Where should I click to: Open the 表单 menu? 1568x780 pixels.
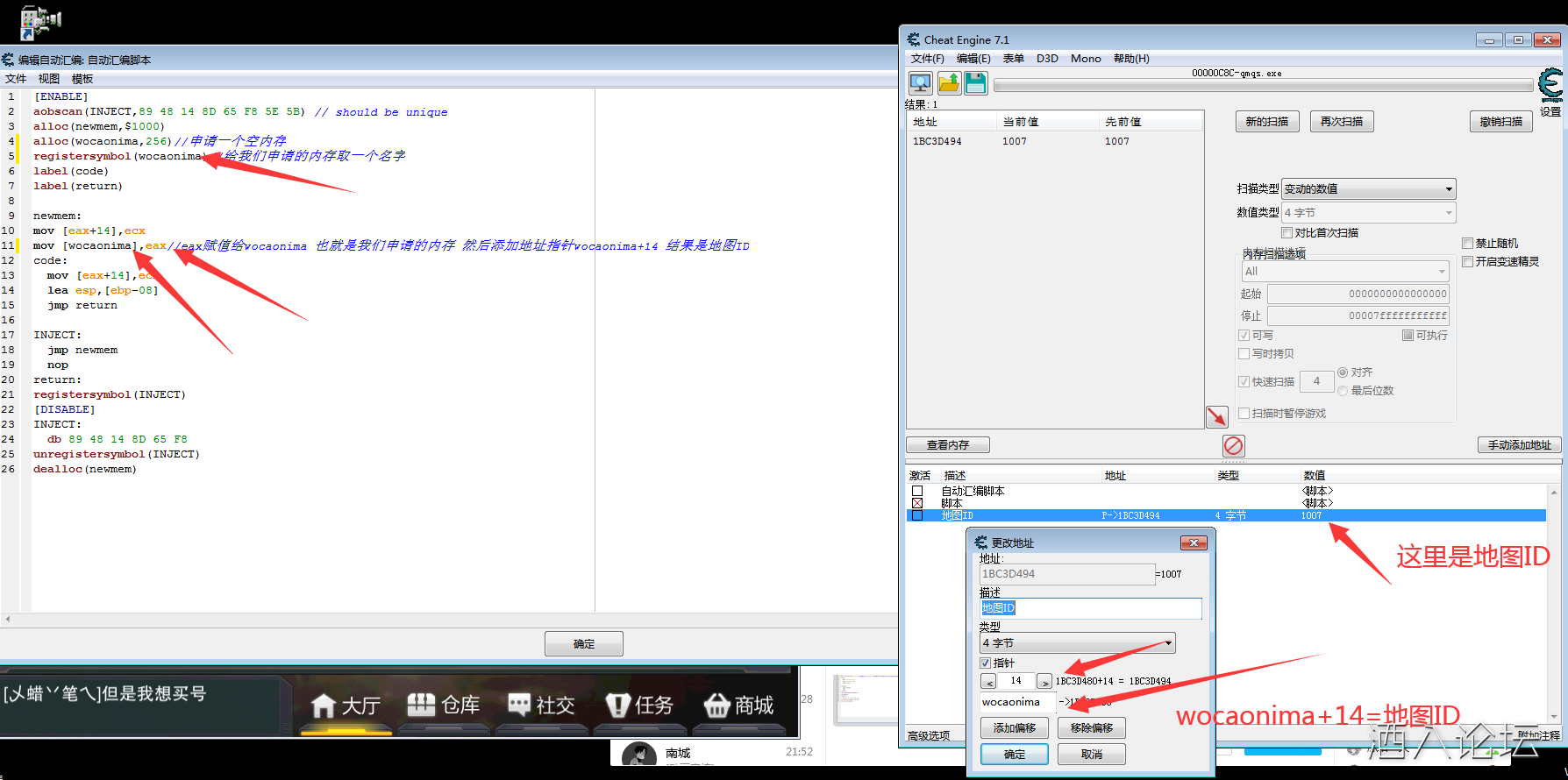coord(1014,59)
